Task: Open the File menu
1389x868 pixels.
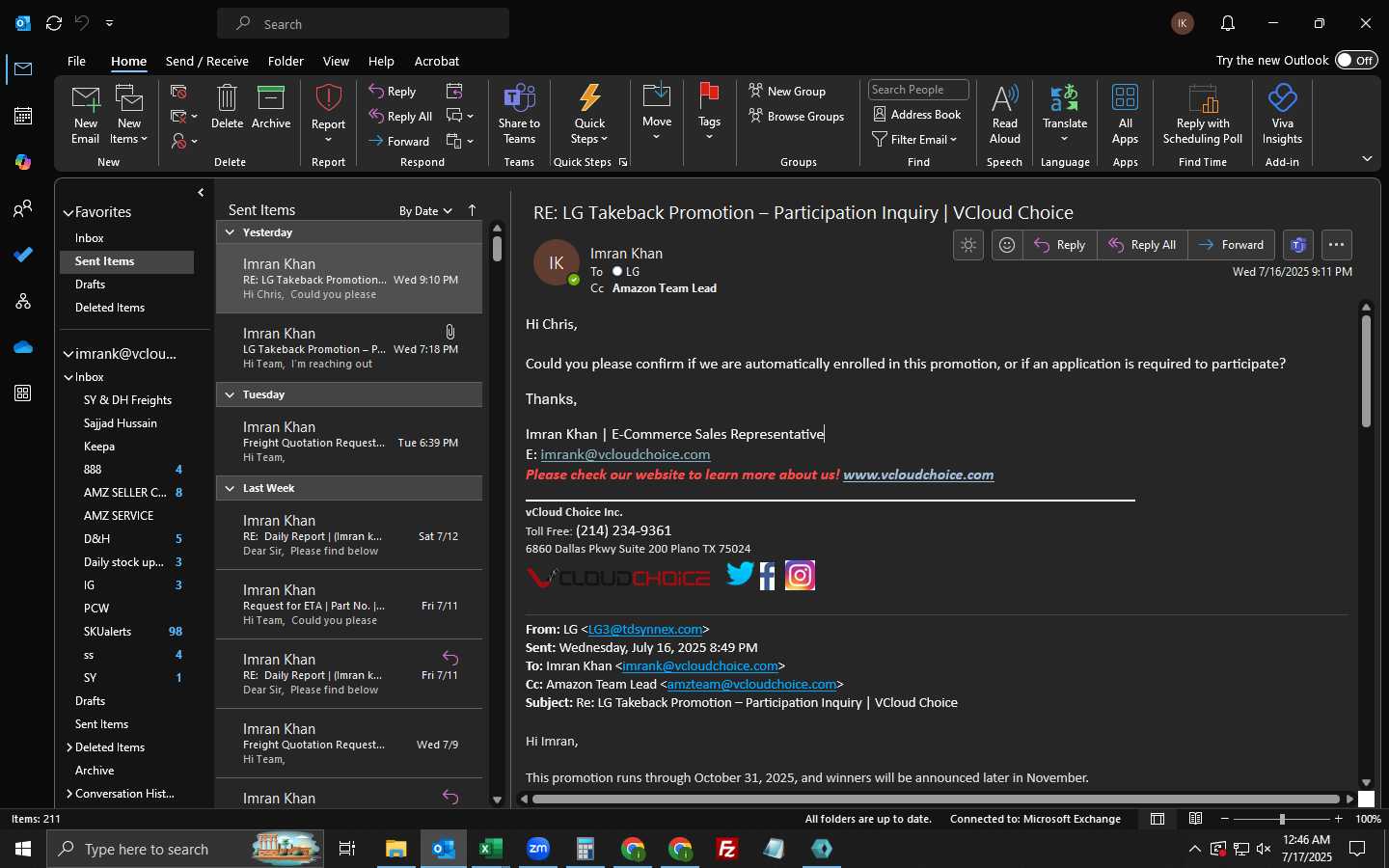Action: pyautogui.click(x=76, y=61)
